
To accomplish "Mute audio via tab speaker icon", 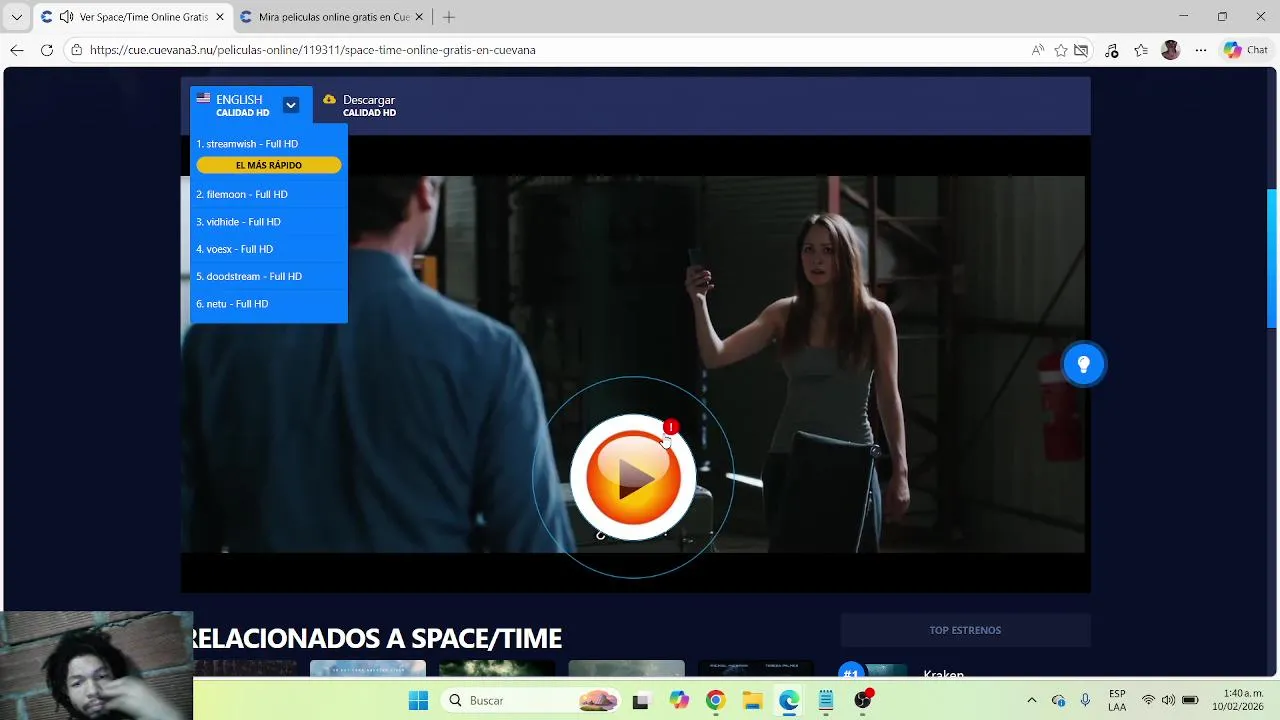I will pos(66,17).
